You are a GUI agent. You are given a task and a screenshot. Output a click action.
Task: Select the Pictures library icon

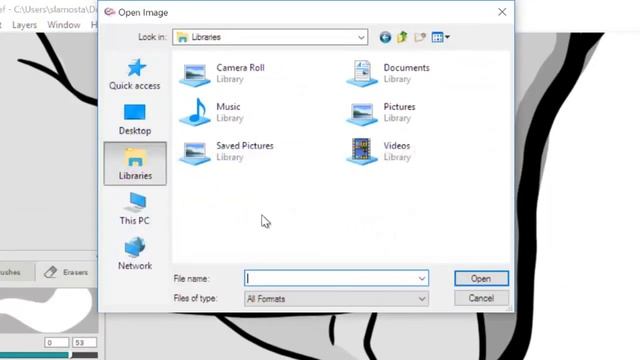(362, 113)
